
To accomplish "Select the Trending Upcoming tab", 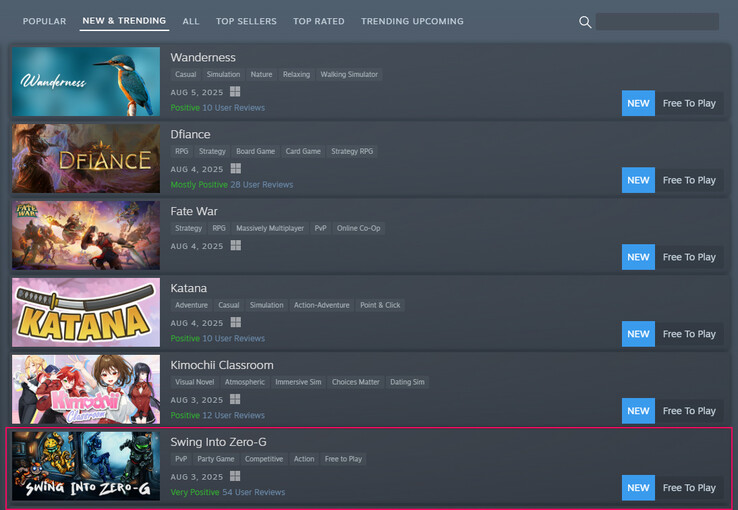I will (x=412, y=21).
